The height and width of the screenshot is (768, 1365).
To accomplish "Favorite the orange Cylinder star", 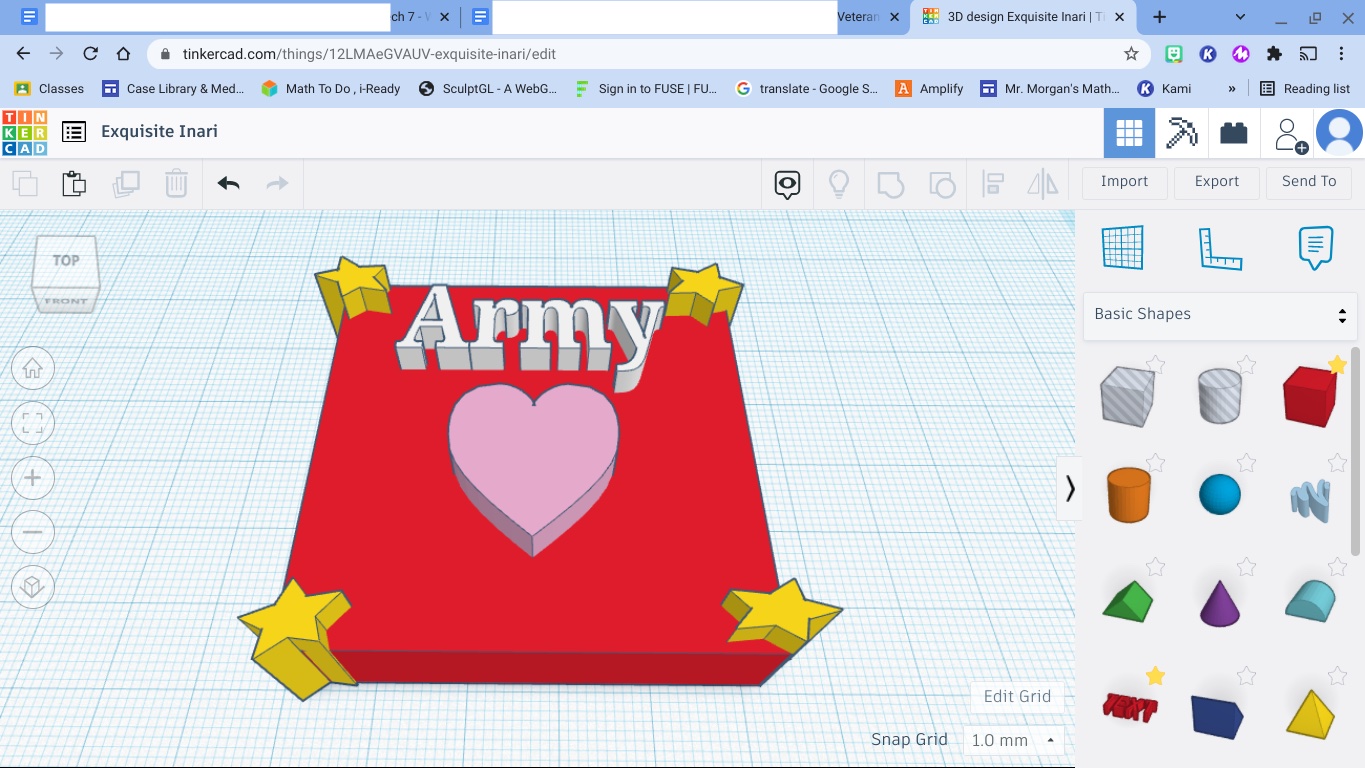I will click(1156, 462).
